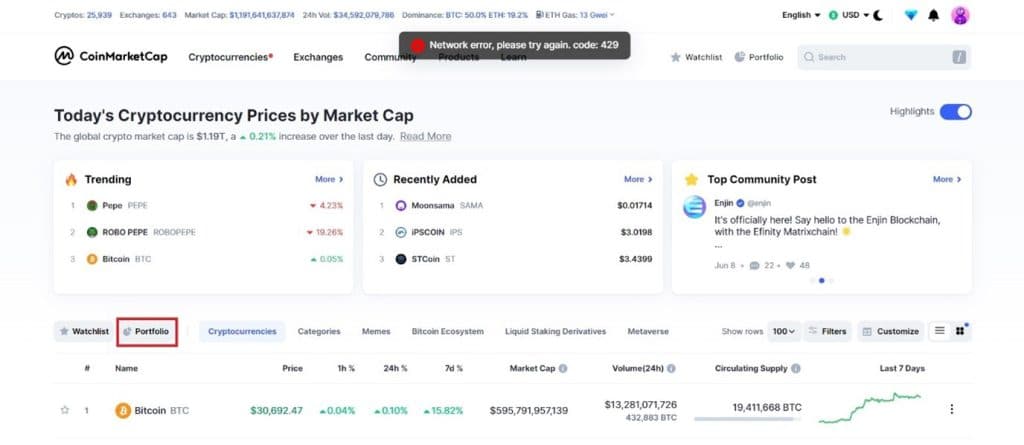The width and height of the screenshot is (1024, 445).
Task: Select the Bitcoin Ecosystem tab
Action: 447,331
